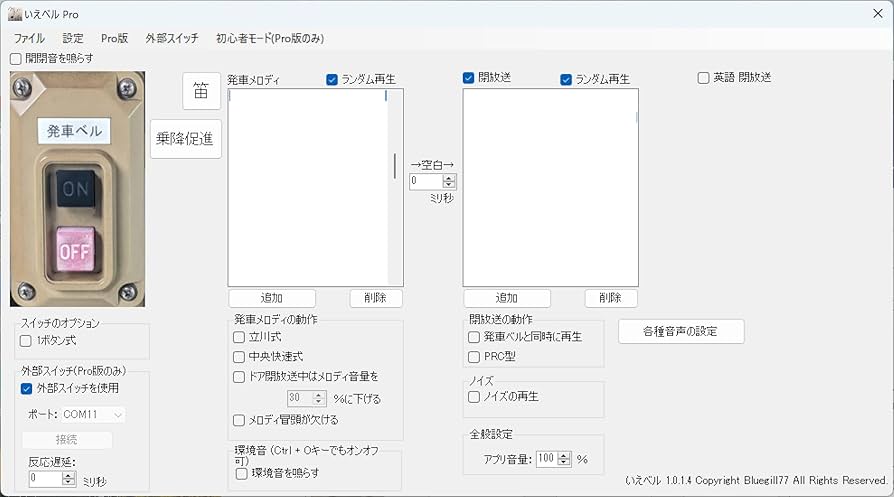Close the いえベル Pro window

(877, 14)
